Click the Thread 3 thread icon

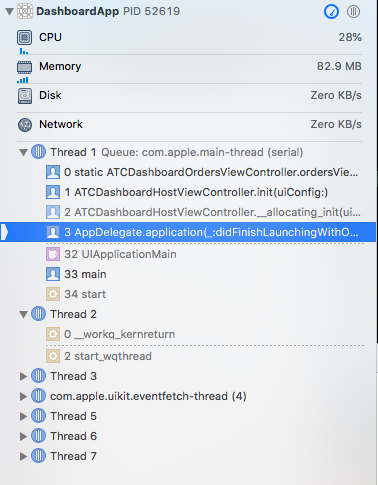[x=38, y=376]
